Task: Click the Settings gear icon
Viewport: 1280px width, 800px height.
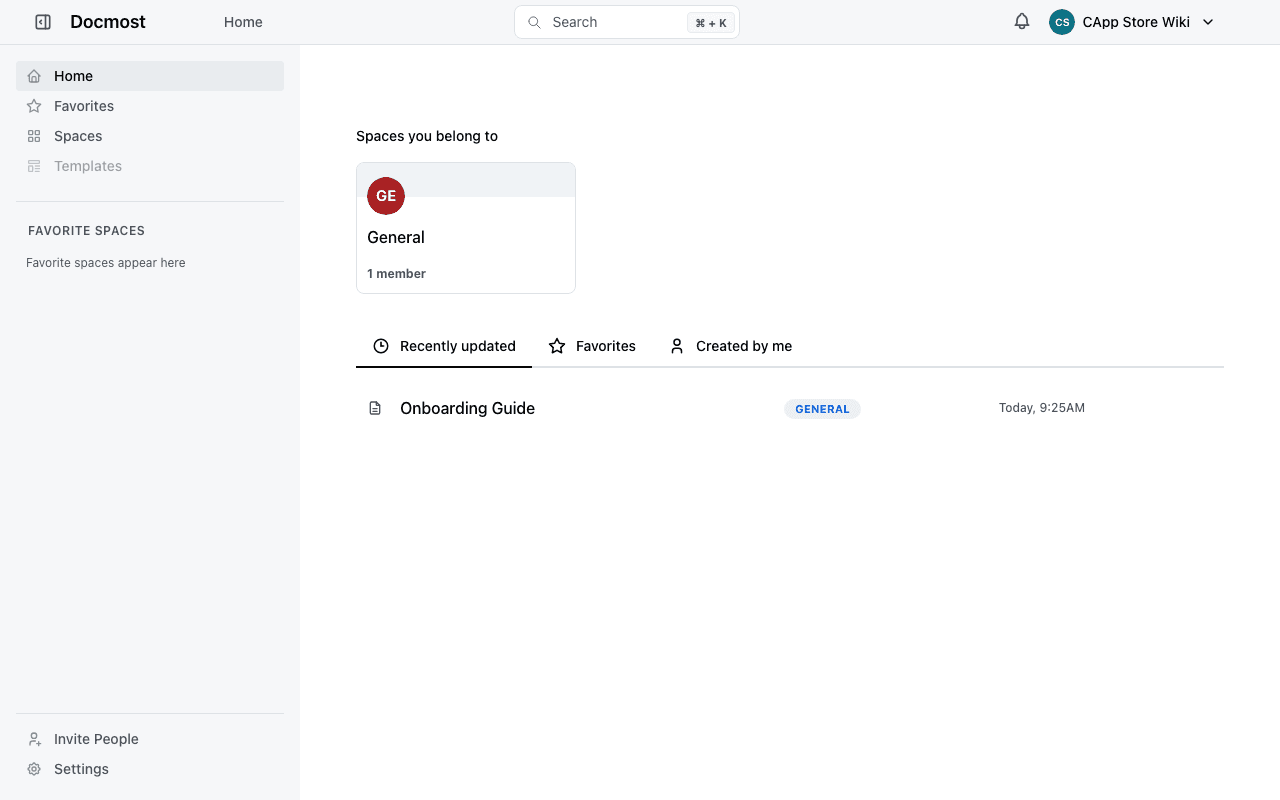Action: pyautogui.click(x=34, y=769)
